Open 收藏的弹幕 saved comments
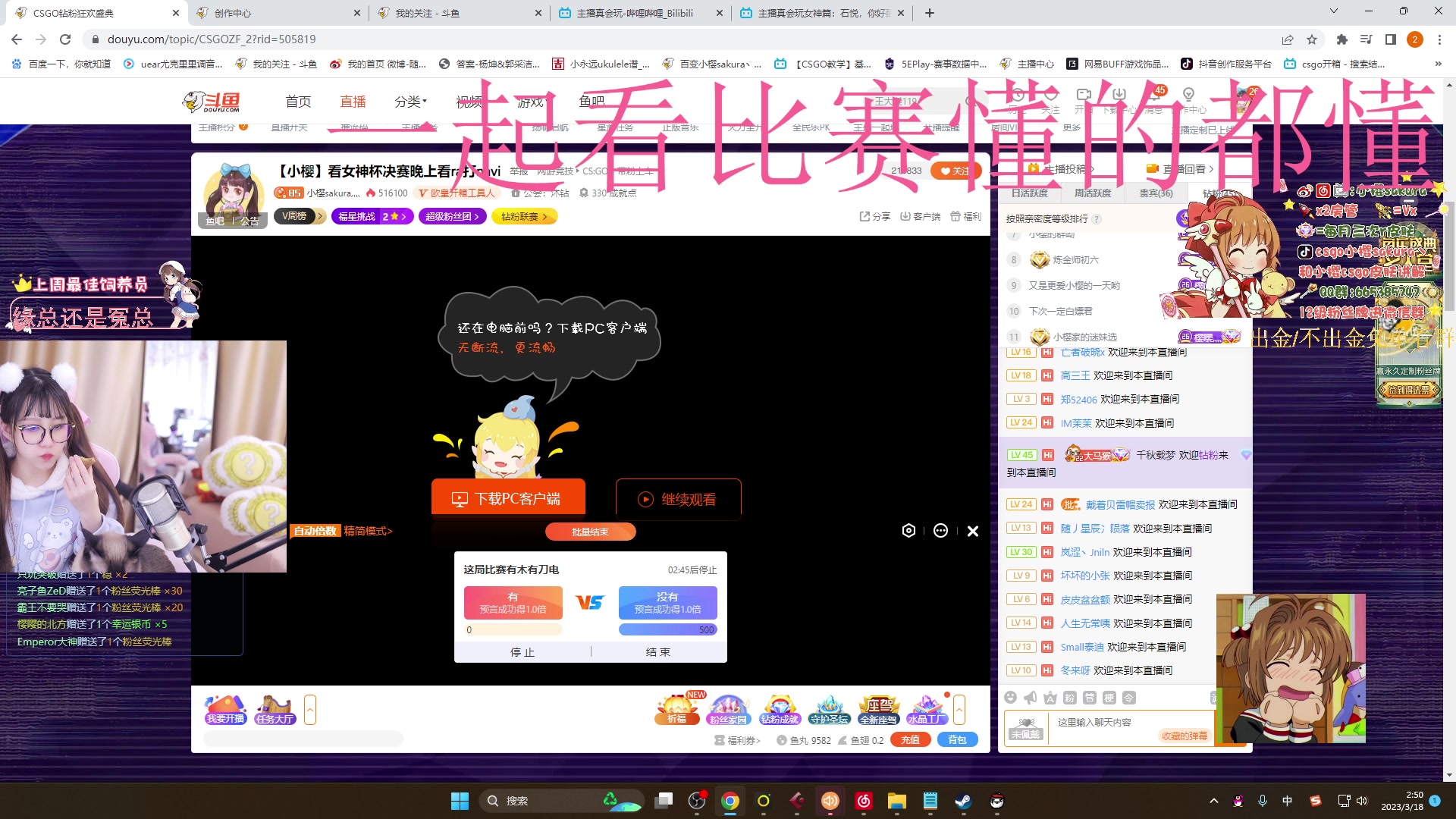 [x=1185, y=736]
